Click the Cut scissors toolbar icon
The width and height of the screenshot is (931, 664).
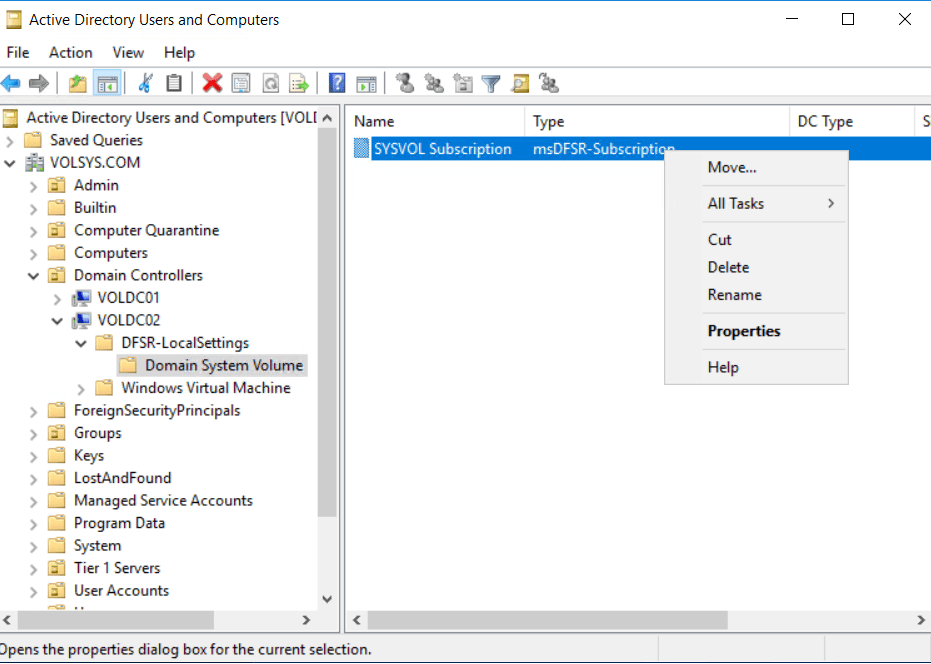pos(146,84)
